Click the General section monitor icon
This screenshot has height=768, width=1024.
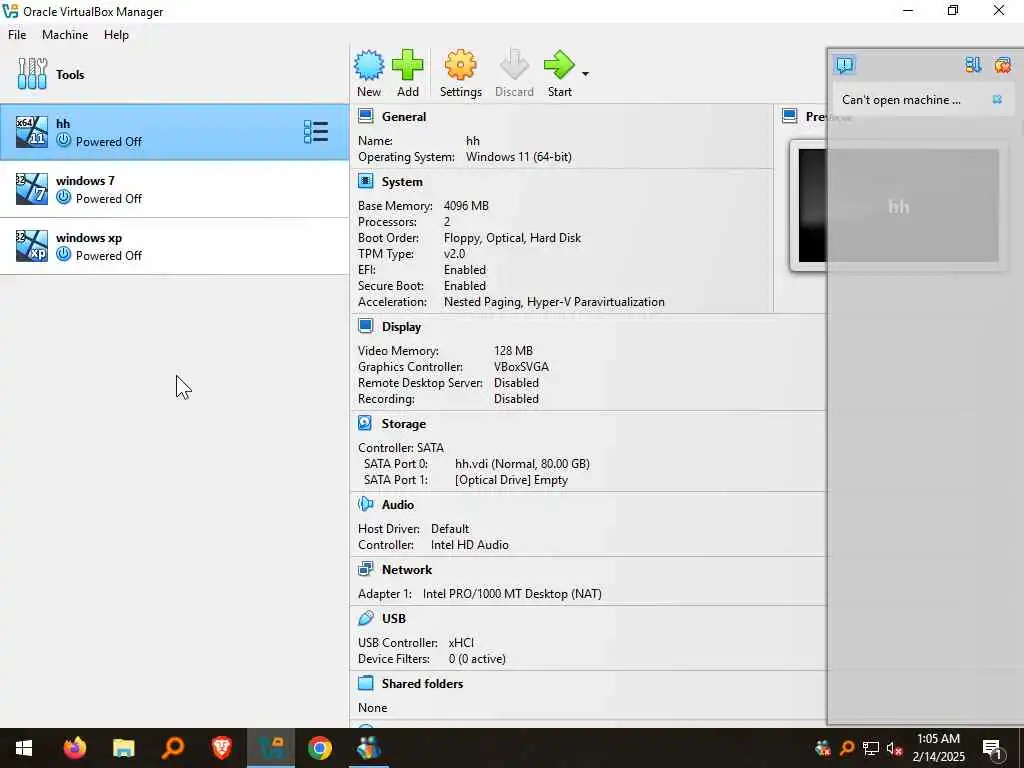[366, 116]
